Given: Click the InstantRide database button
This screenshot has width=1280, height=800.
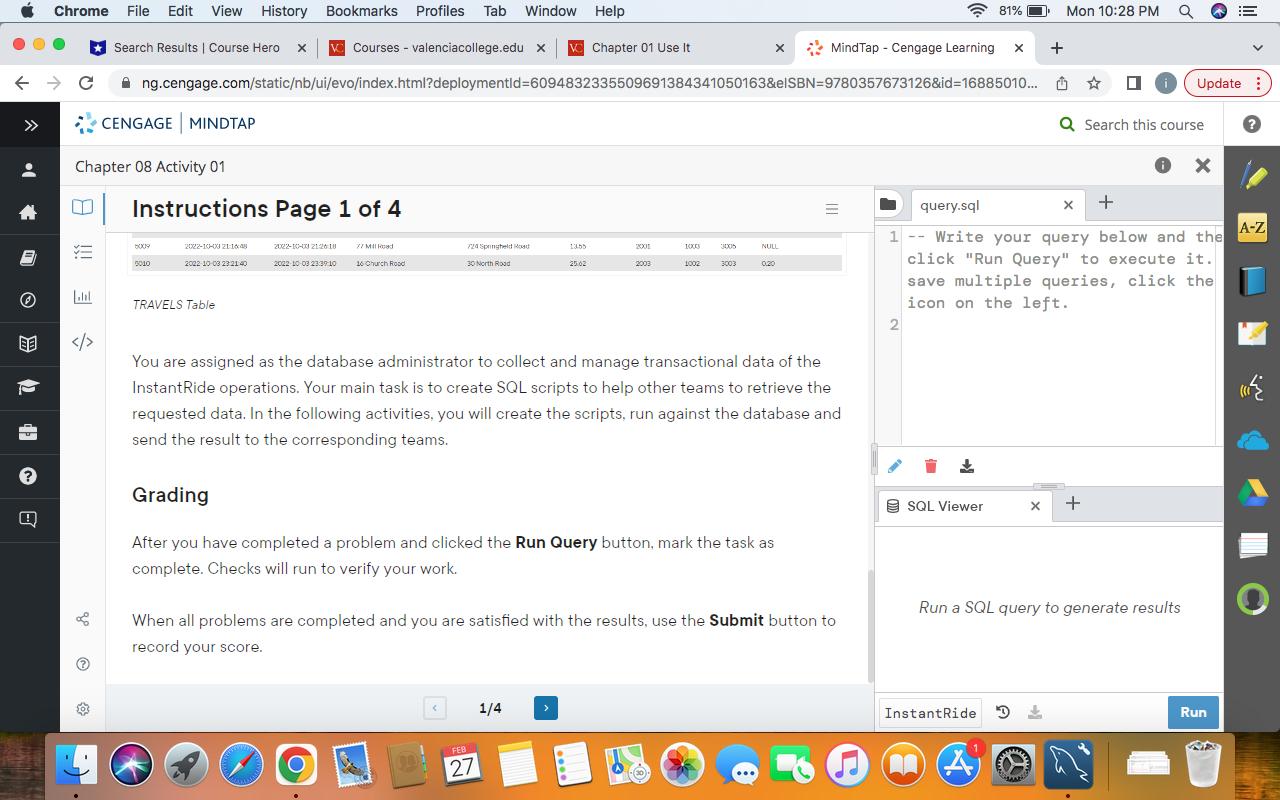Looking at the screenshot, I should pos(930,713).
